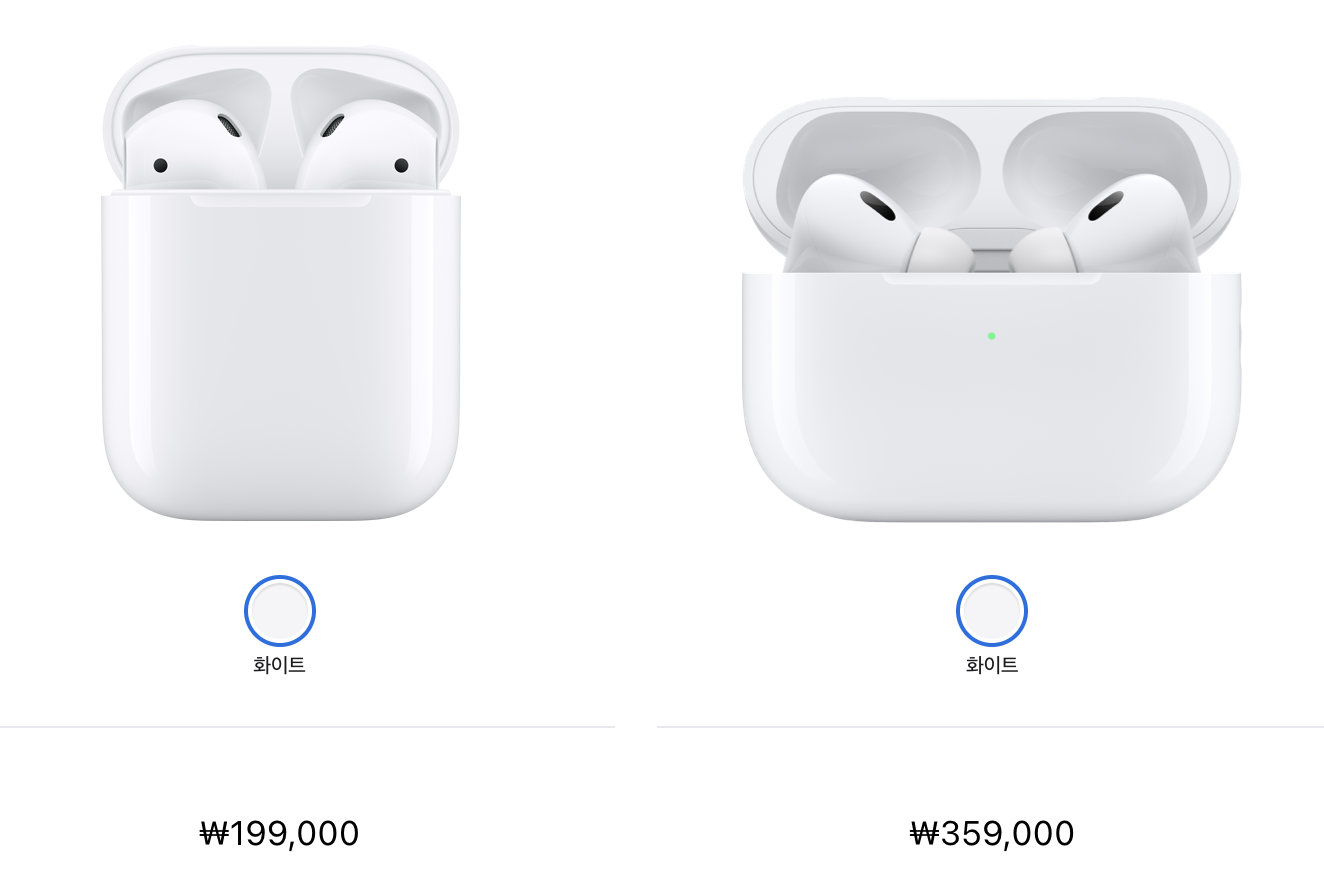This screenshot has height=880, width=1324.
Task: Select the white swatch under ₩199,000 AirPods
Action: (280, 610)
